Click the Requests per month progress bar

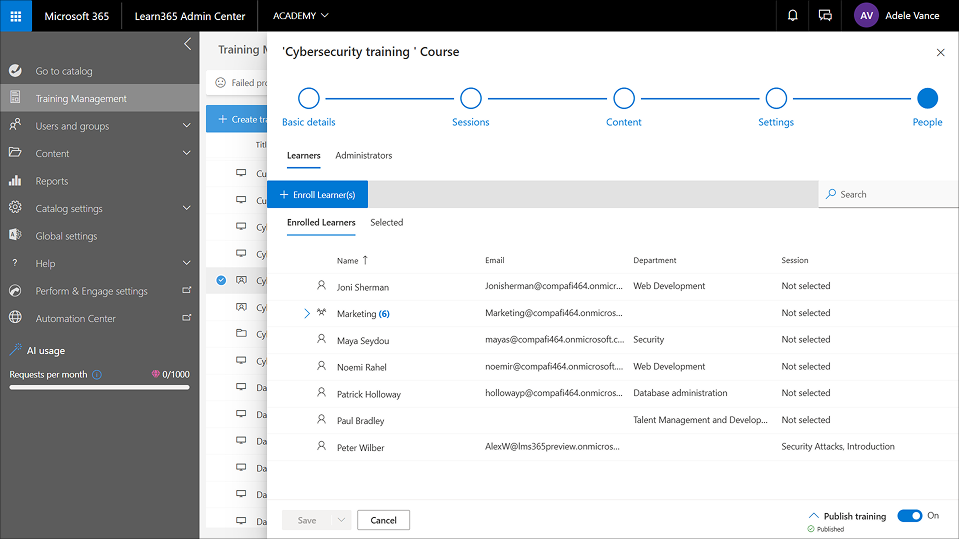point(99,387)
